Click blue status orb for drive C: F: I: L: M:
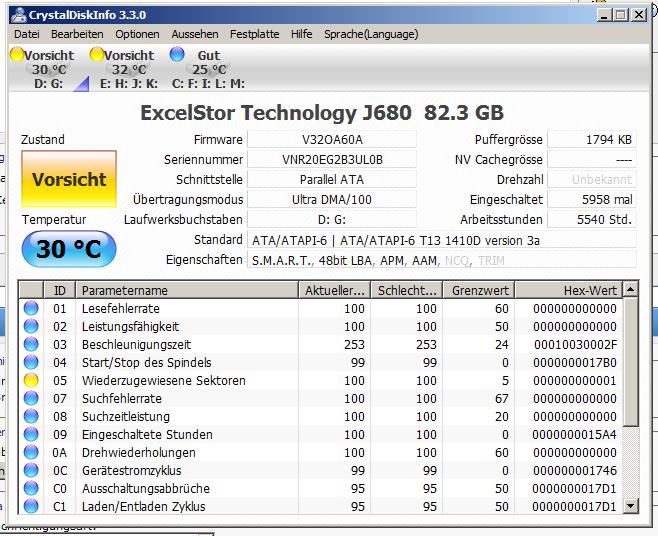Image resolution: width=658 pixels, height=536 pixels. coord(177,55)
